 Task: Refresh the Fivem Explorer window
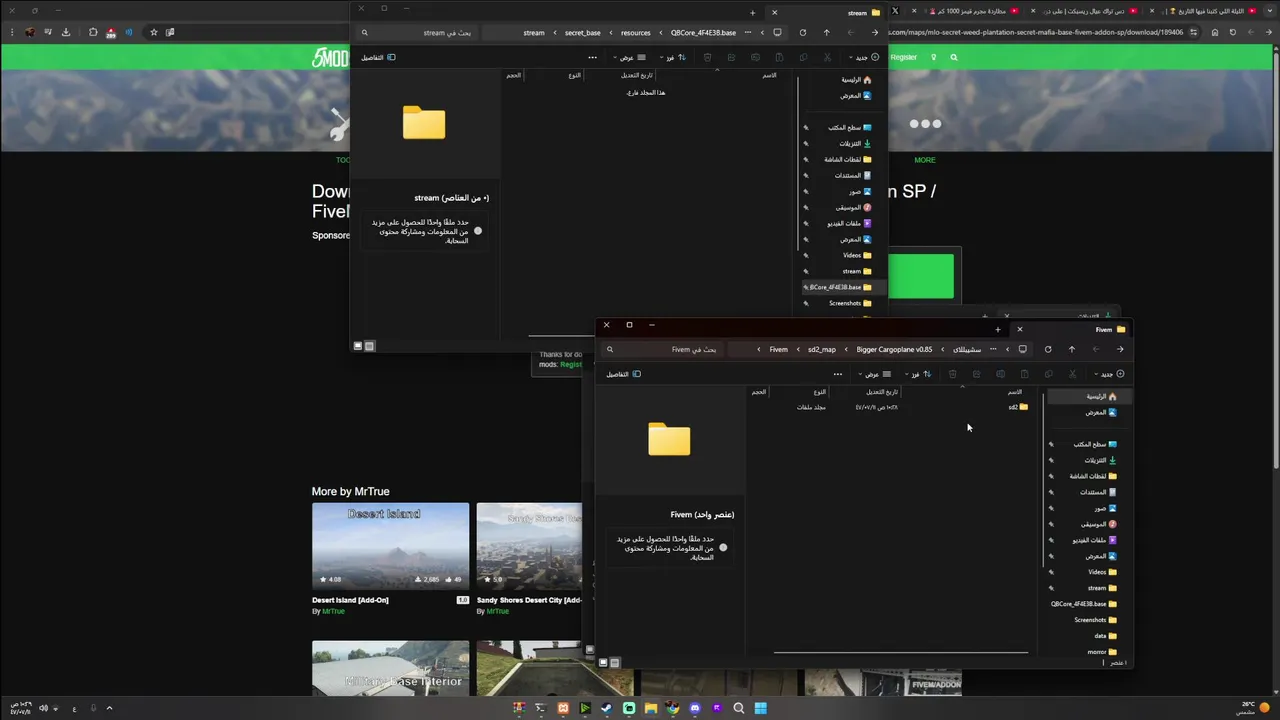[1048, 349]
